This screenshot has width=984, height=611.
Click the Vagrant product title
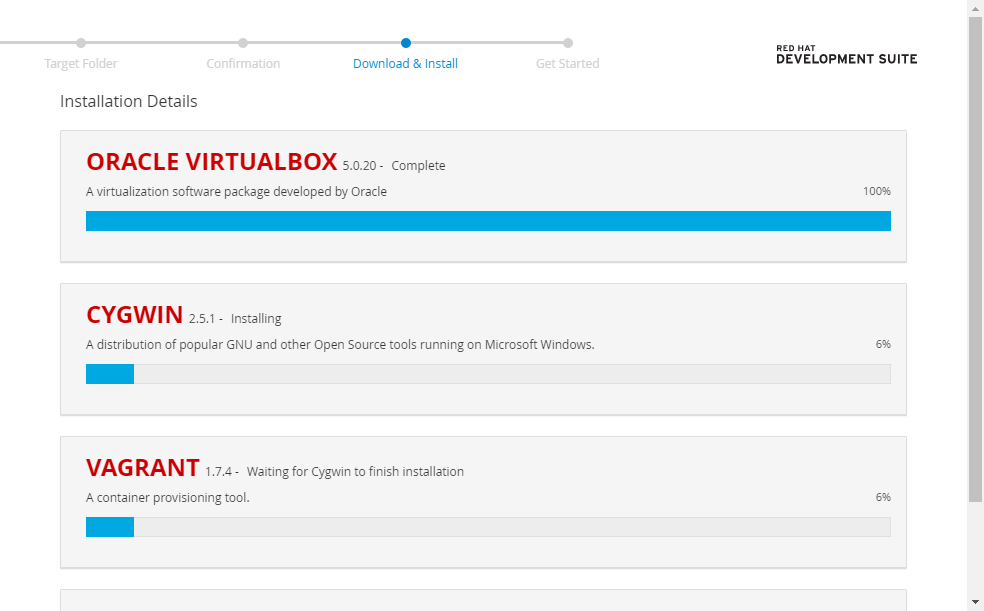coord(143,468)
